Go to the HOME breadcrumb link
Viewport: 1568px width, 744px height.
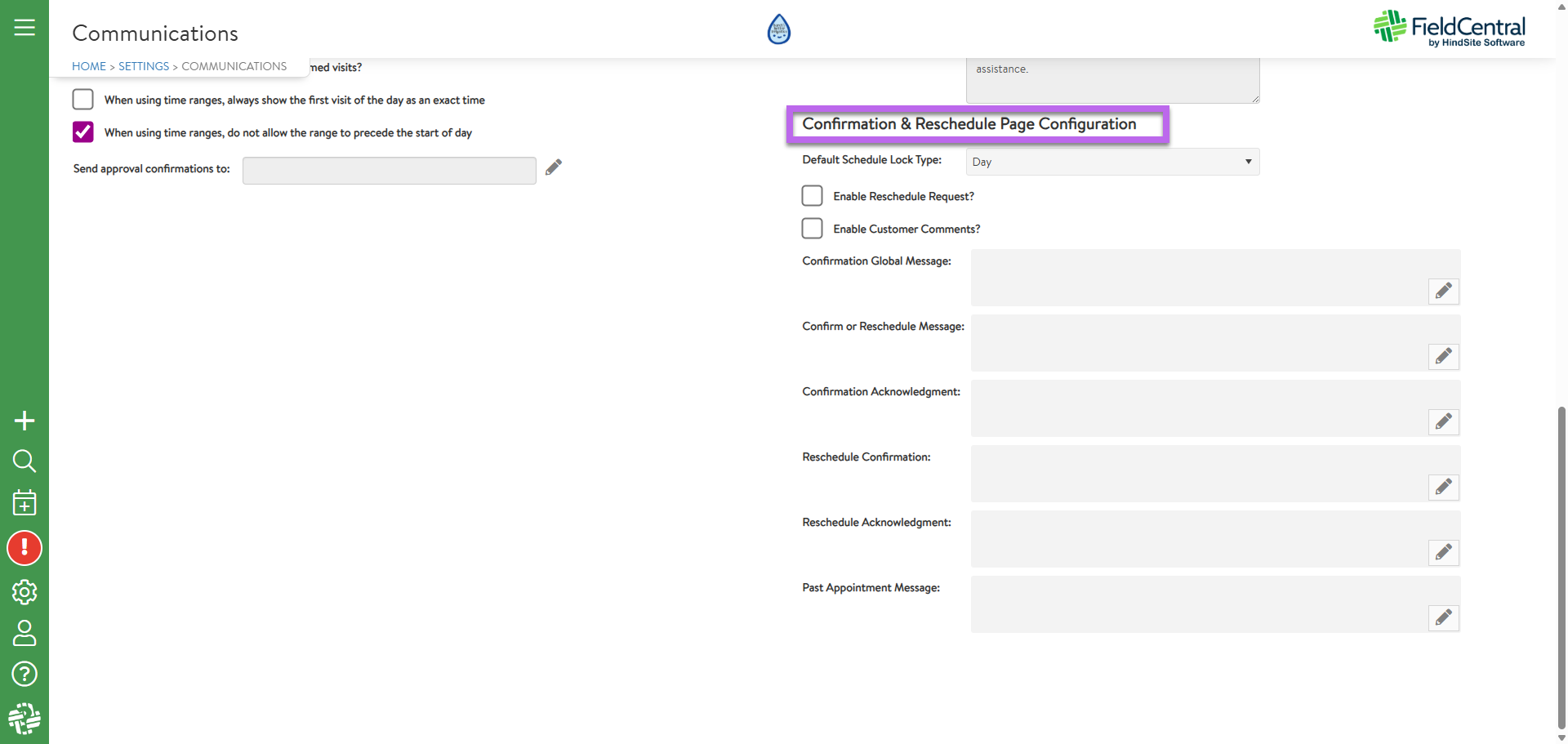[x=89, y=66]
